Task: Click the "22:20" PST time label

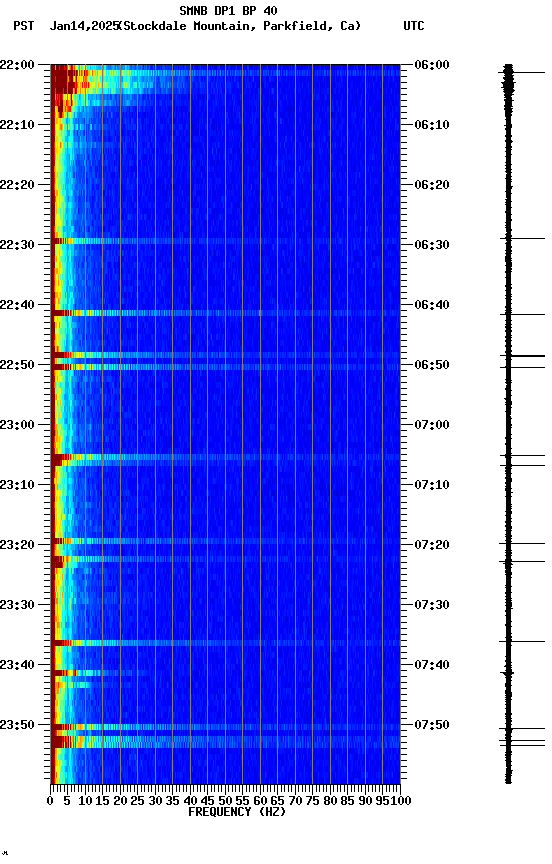Action: point(17,185)
